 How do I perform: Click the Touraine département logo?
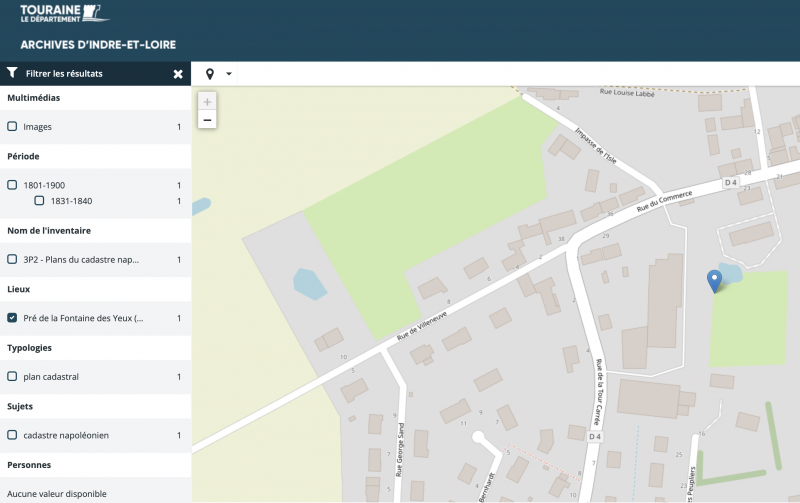click(66, 13)
